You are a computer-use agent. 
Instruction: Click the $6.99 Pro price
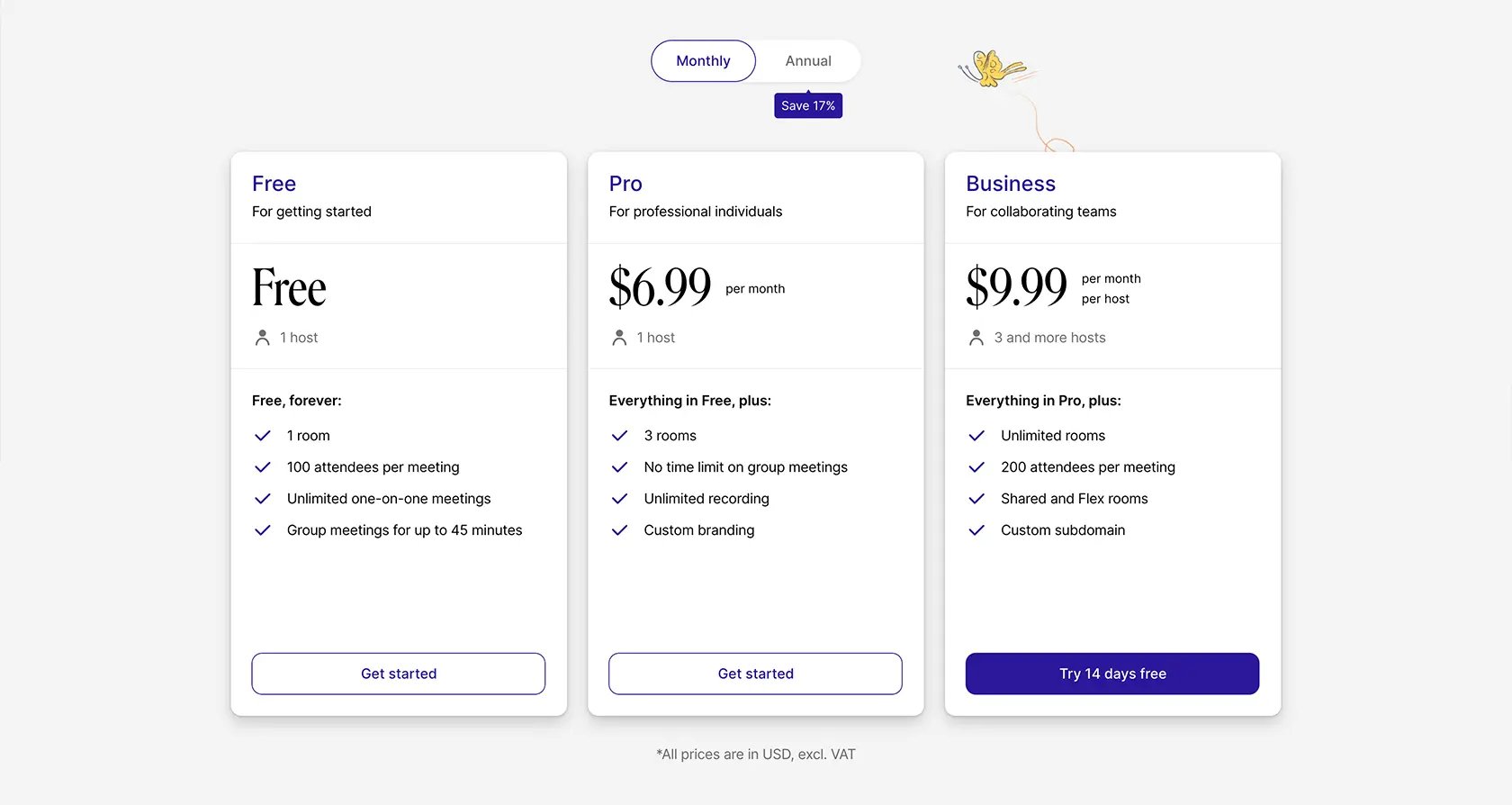click(660, 287)
